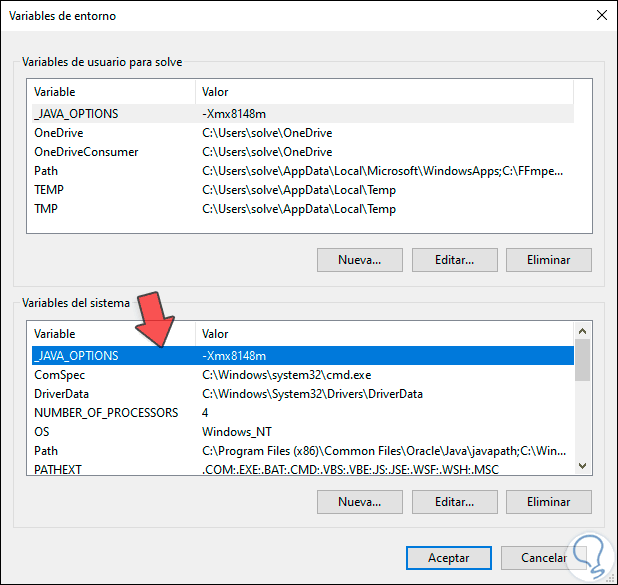This screenshot has width=618, height=585.
Task: Select the NUMBER_OF_PROCESSORS system variable
Action: (106, 413)
